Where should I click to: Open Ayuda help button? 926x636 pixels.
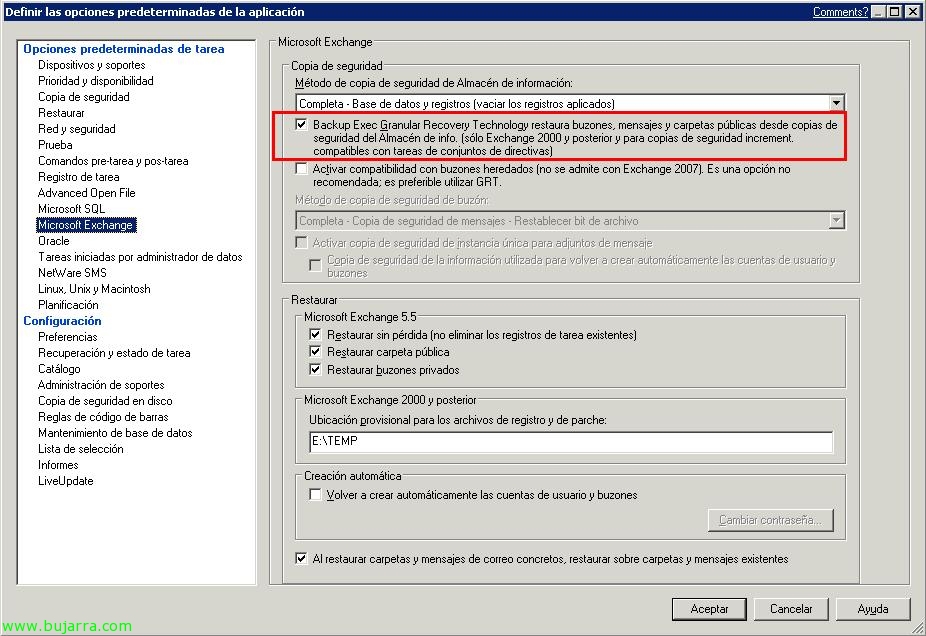tap(873, 609)
